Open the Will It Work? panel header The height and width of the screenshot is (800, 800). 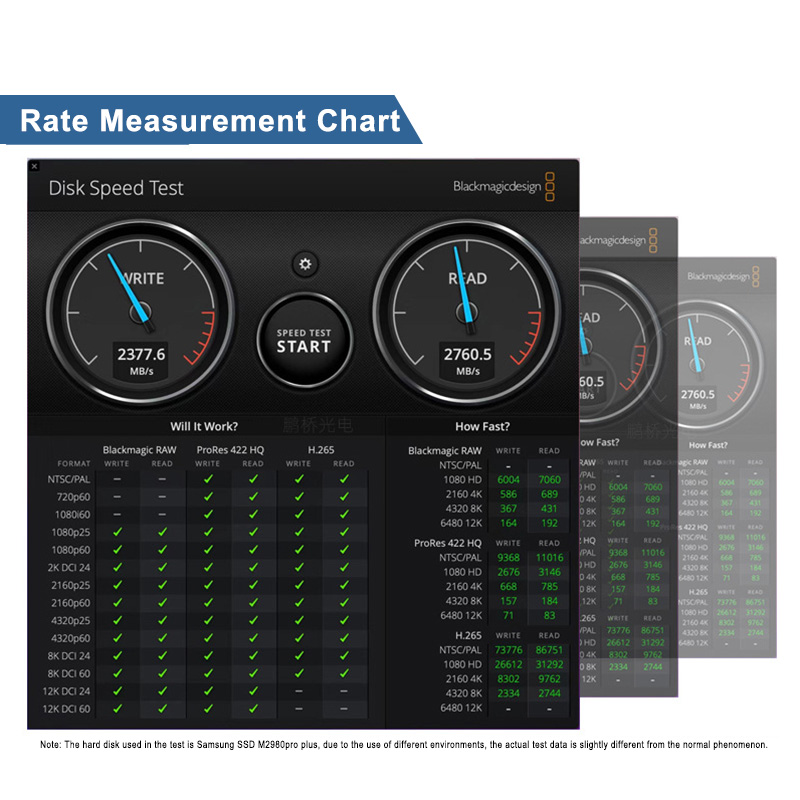[x=204, y=427]
